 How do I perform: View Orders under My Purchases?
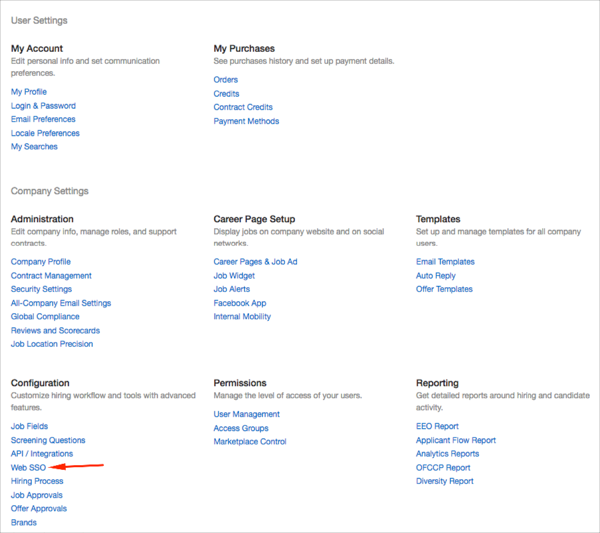click(226, 80)
